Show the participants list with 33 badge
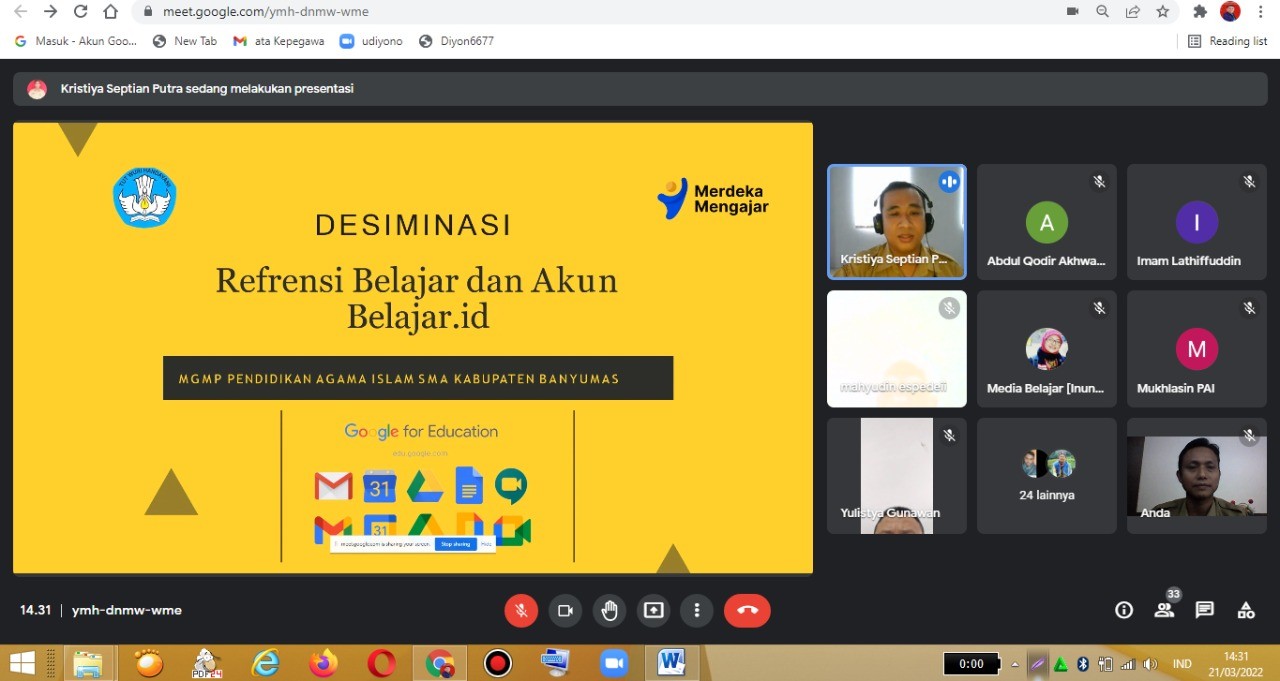Screen dimensions: 1280x681 tap(1164, 610)
